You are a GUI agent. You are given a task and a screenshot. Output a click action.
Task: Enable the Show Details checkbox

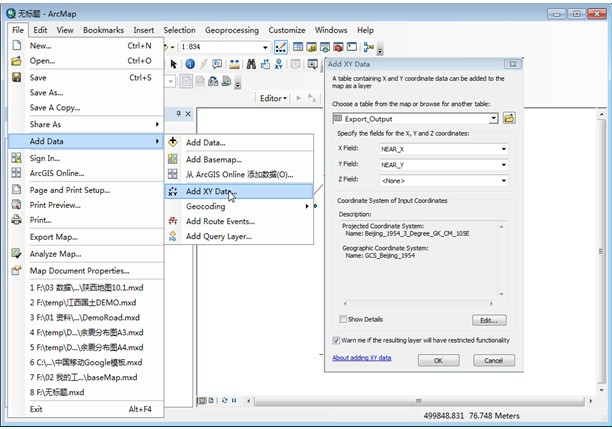pyautogui.click(x=343, y=319)
